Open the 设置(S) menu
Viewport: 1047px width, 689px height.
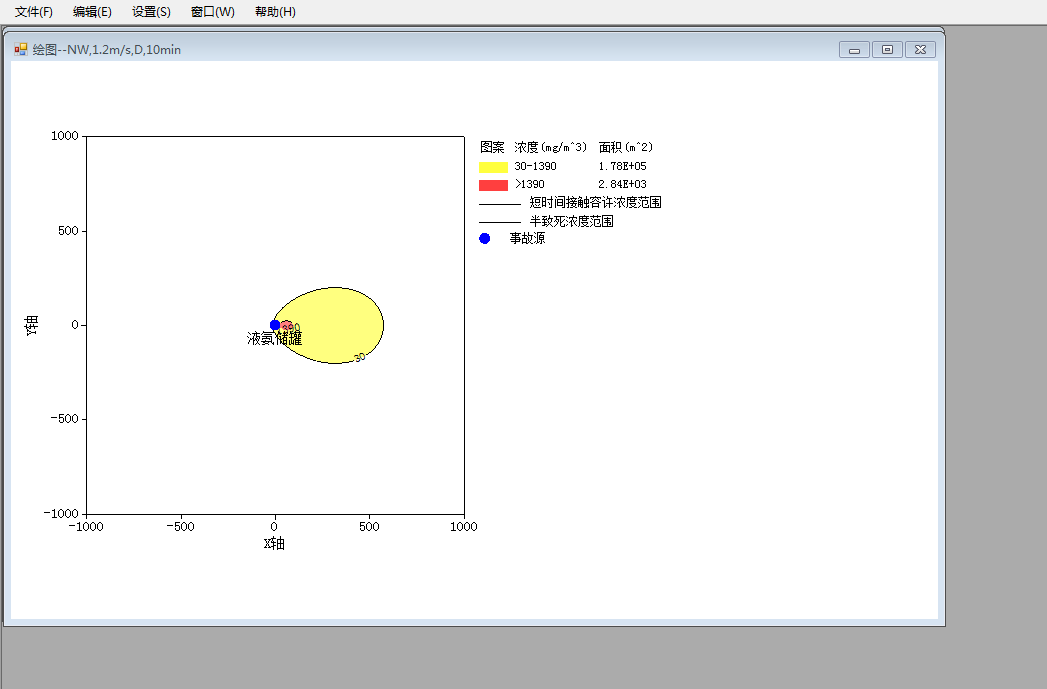(151, 12)
